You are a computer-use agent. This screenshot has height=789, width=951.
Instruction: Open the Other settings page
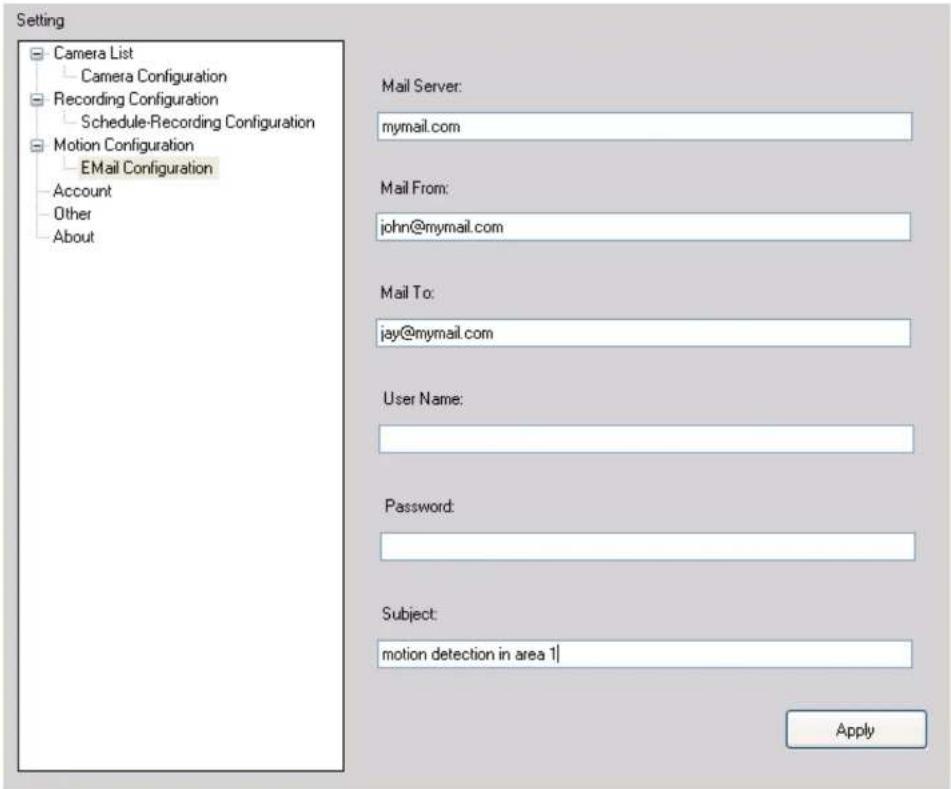pos(72,214)
